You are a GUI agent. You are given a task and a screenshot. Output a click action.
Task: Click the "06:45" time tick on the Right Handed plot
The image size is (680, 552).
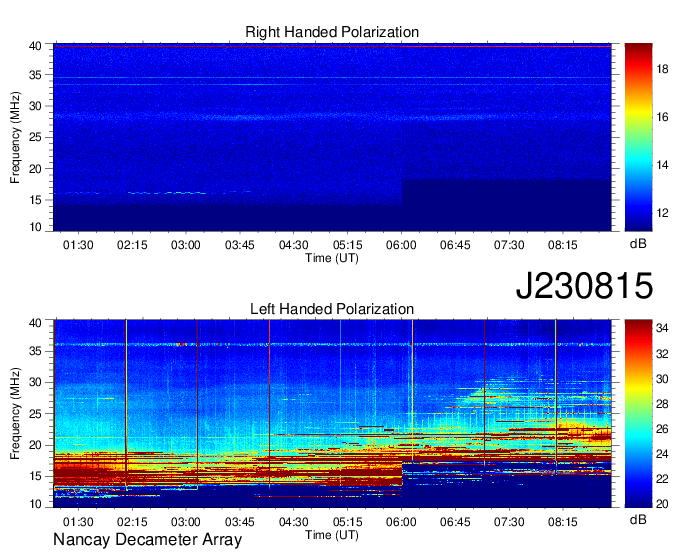coord(455,245)
